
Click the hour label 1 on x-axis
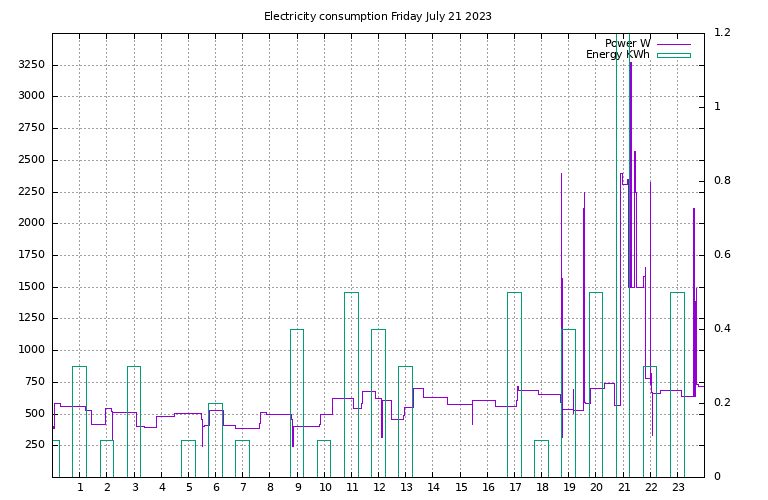pos(80,488)
